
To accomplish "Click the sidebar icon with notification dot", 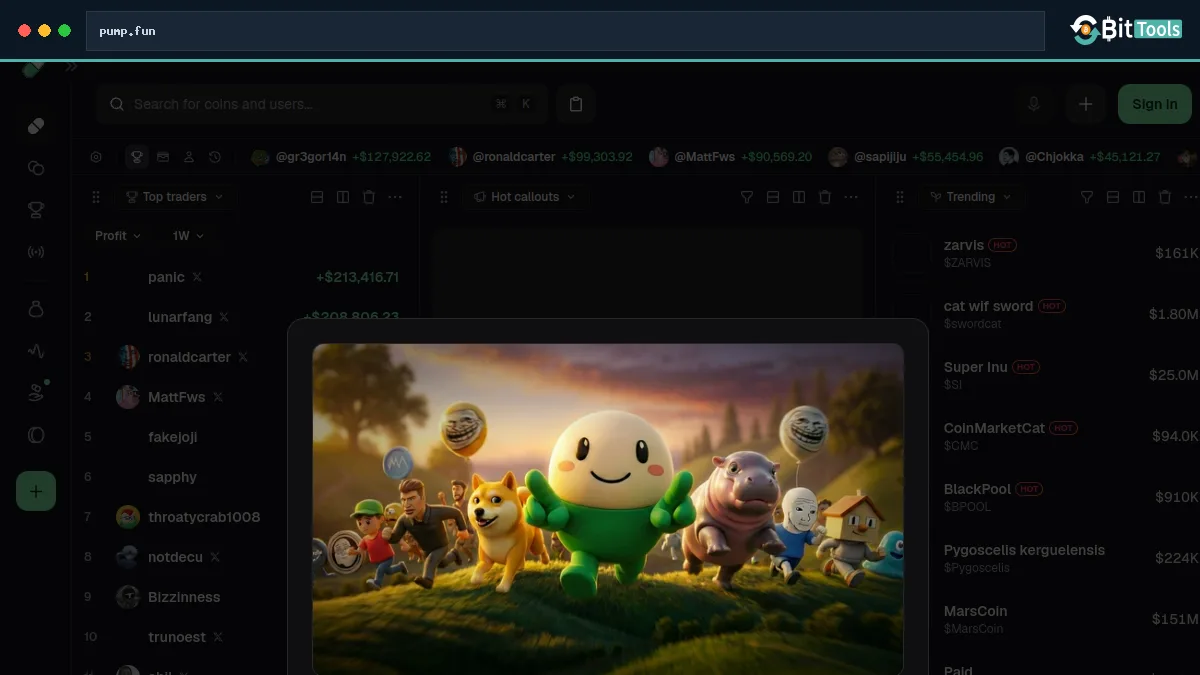I will 36,393.
